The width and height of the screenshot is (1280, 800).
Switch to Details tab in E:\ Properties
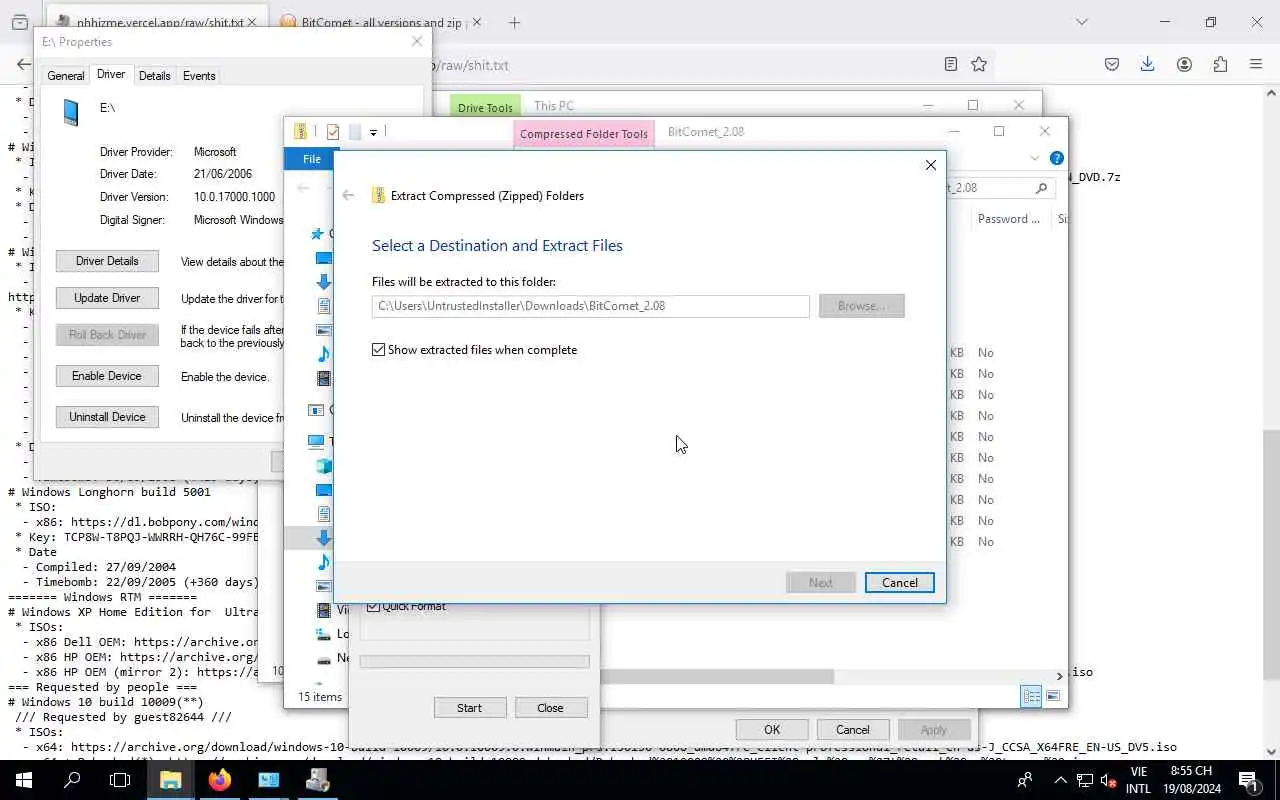tap(154, 76)
